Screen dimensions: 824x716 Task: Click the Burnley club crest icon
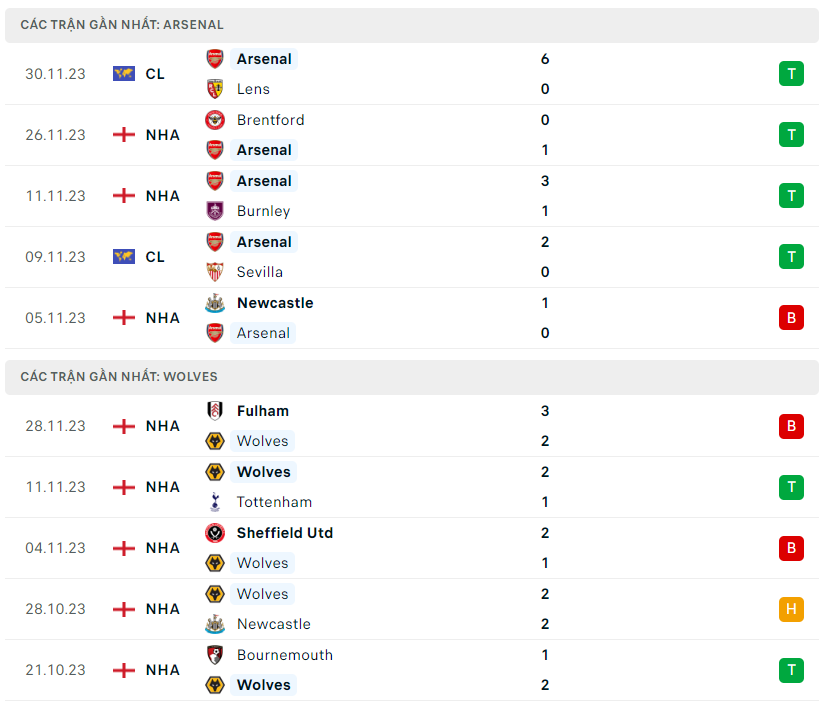(x=215, y=211)
